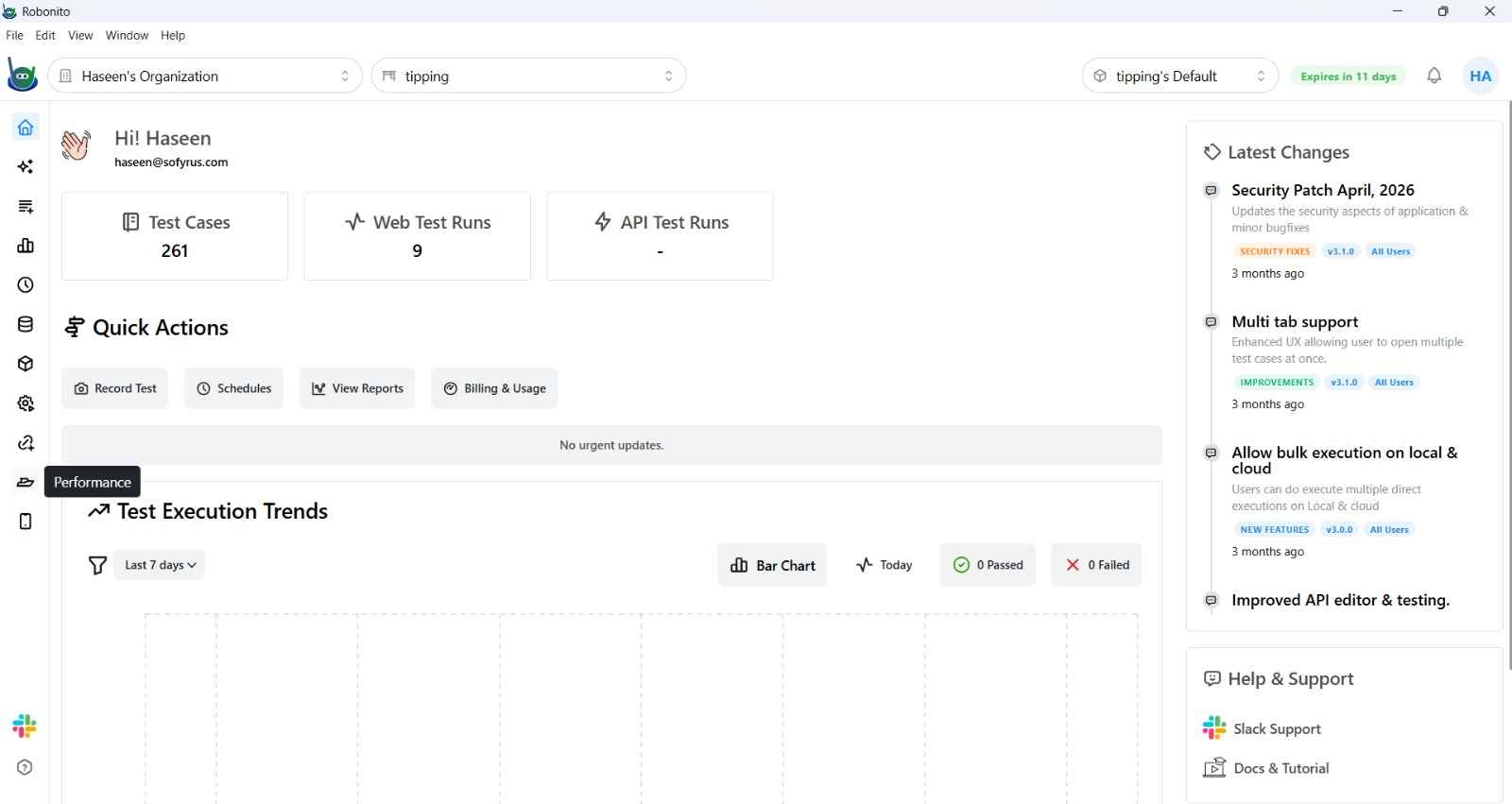Open the HA user avatar menu
This screenshot has height=804, width=1512.
pyautogui.click(x=1481, y=76)
